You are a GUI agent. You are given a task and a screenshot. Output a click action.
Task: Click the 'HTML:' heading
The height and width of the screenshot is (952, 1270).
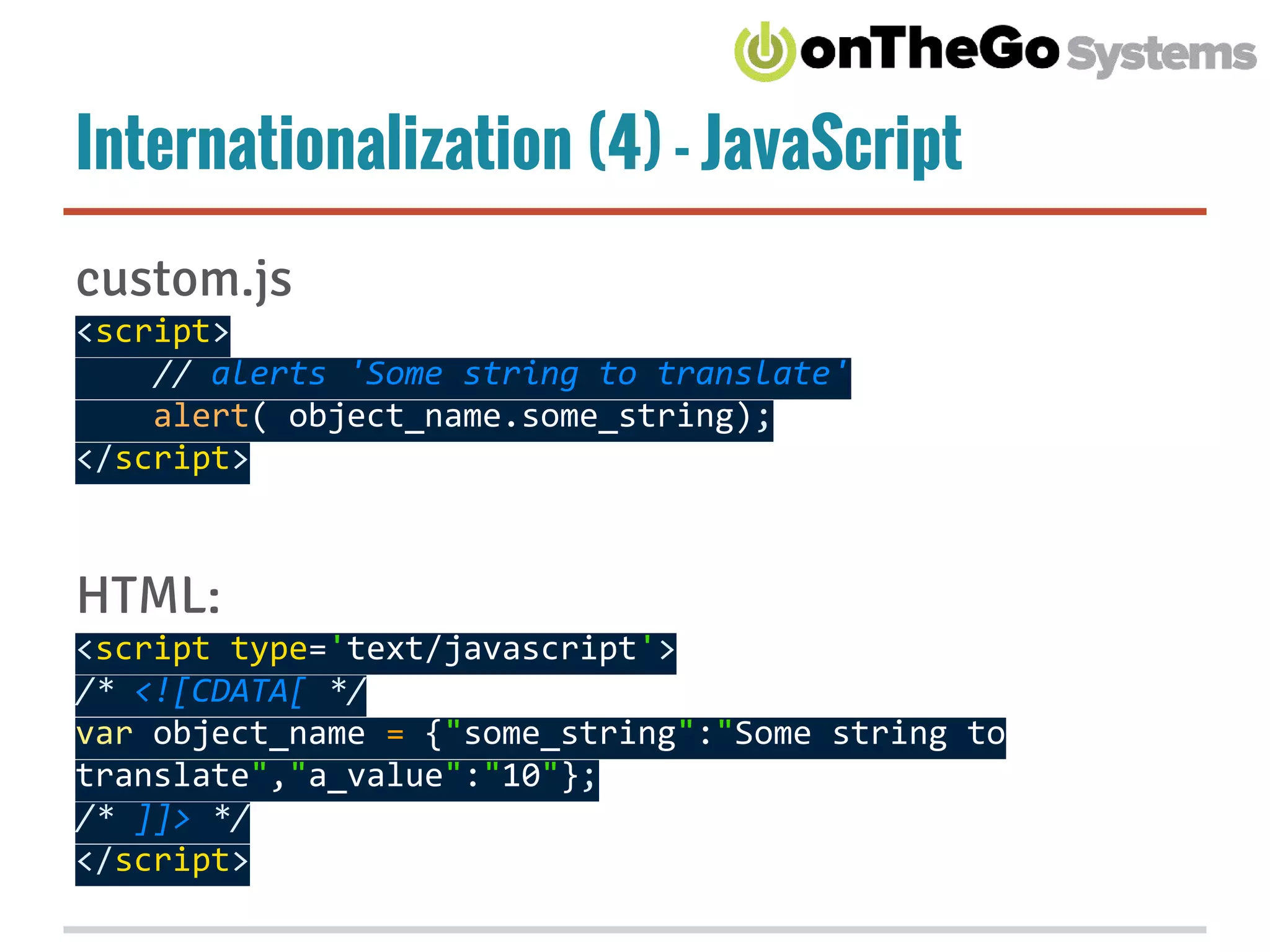pos(149,595)
